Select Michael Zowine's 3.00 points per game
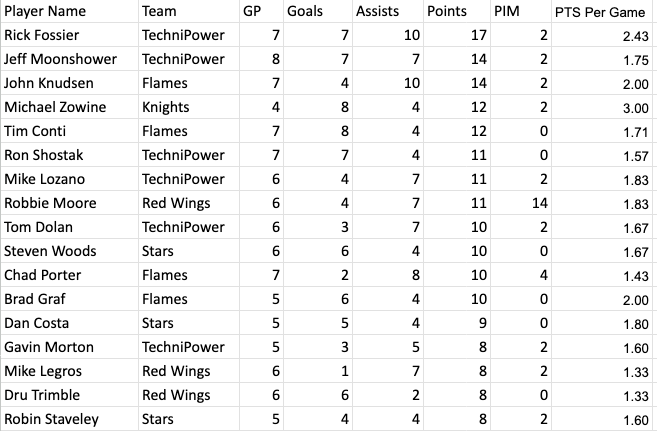 (x=603, y=107)
